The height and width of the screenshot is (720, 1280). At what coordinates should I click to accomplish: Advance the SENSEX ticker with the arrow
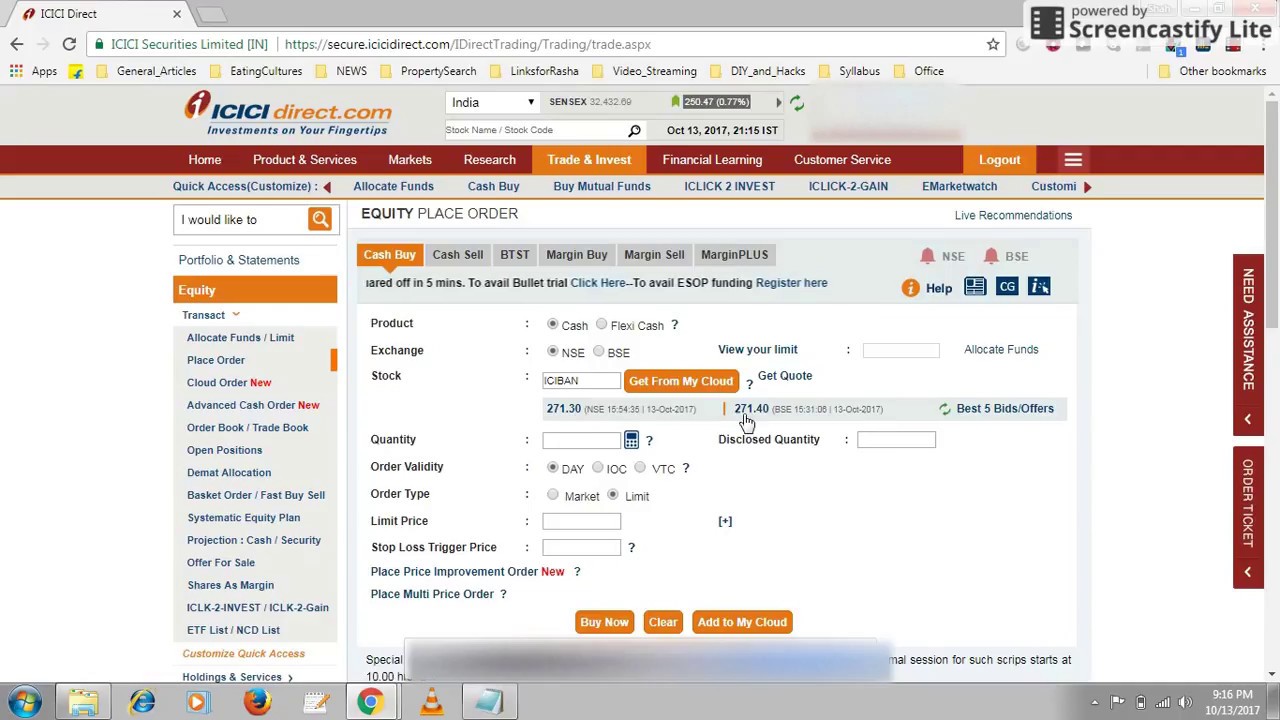(x=779, y=102)
